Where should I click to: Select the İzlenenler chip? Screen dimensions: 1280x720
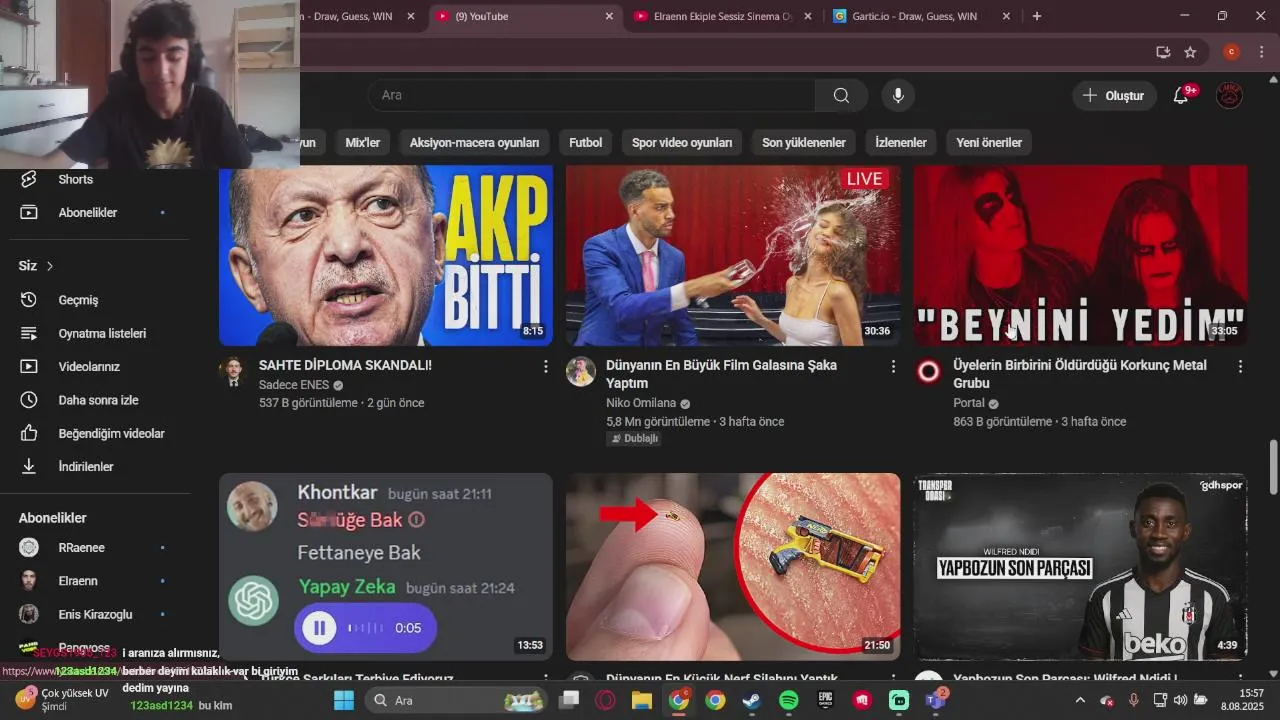pos(900,142)
